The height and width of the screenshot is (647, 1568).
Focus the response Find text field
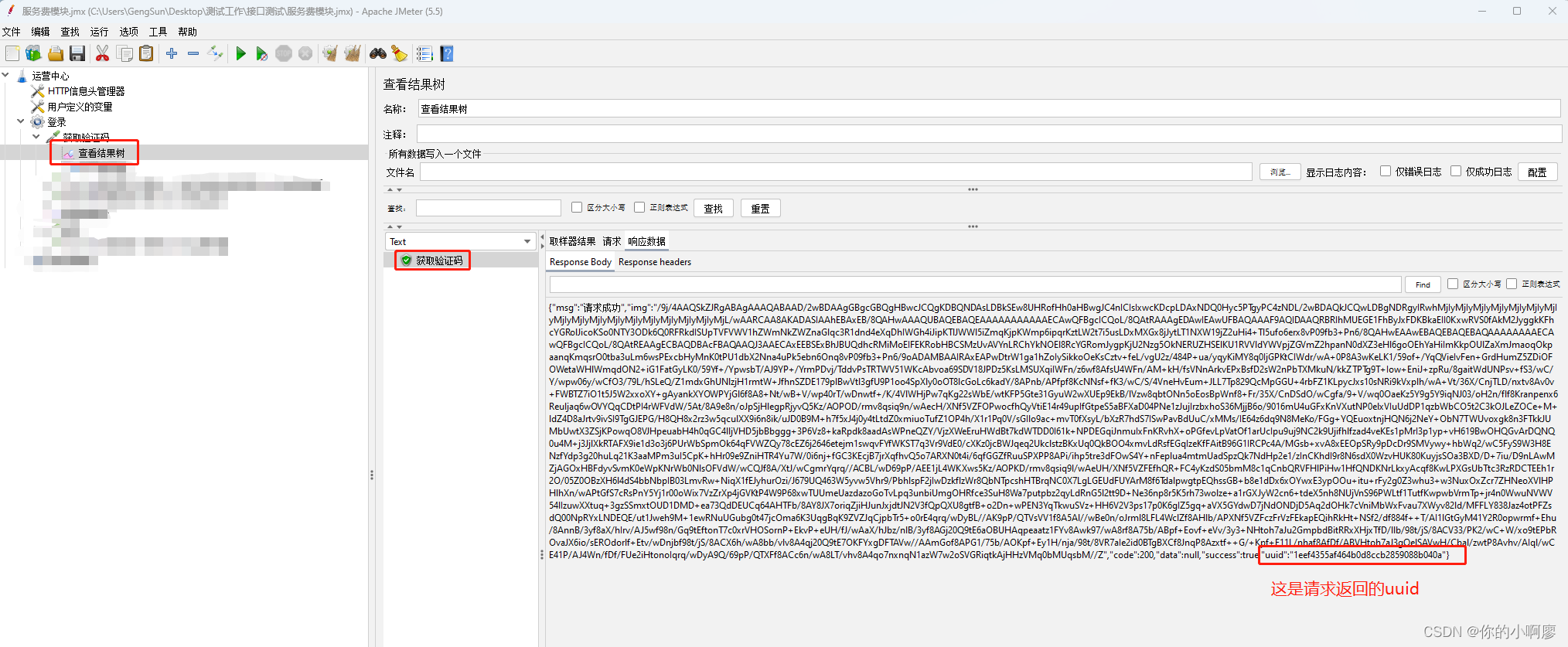pos(975,284)
